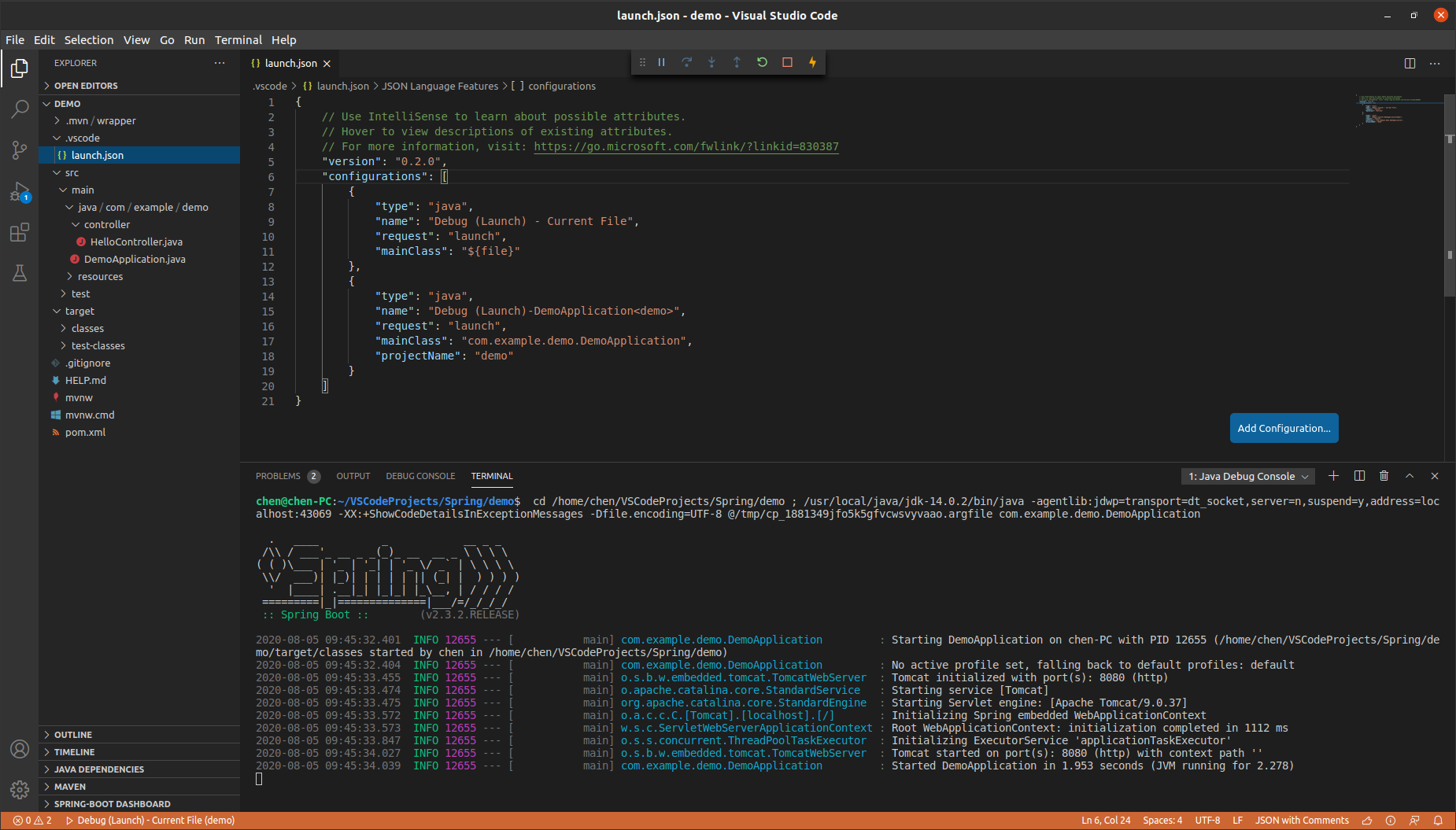Stop the debug session

(788, 62)
